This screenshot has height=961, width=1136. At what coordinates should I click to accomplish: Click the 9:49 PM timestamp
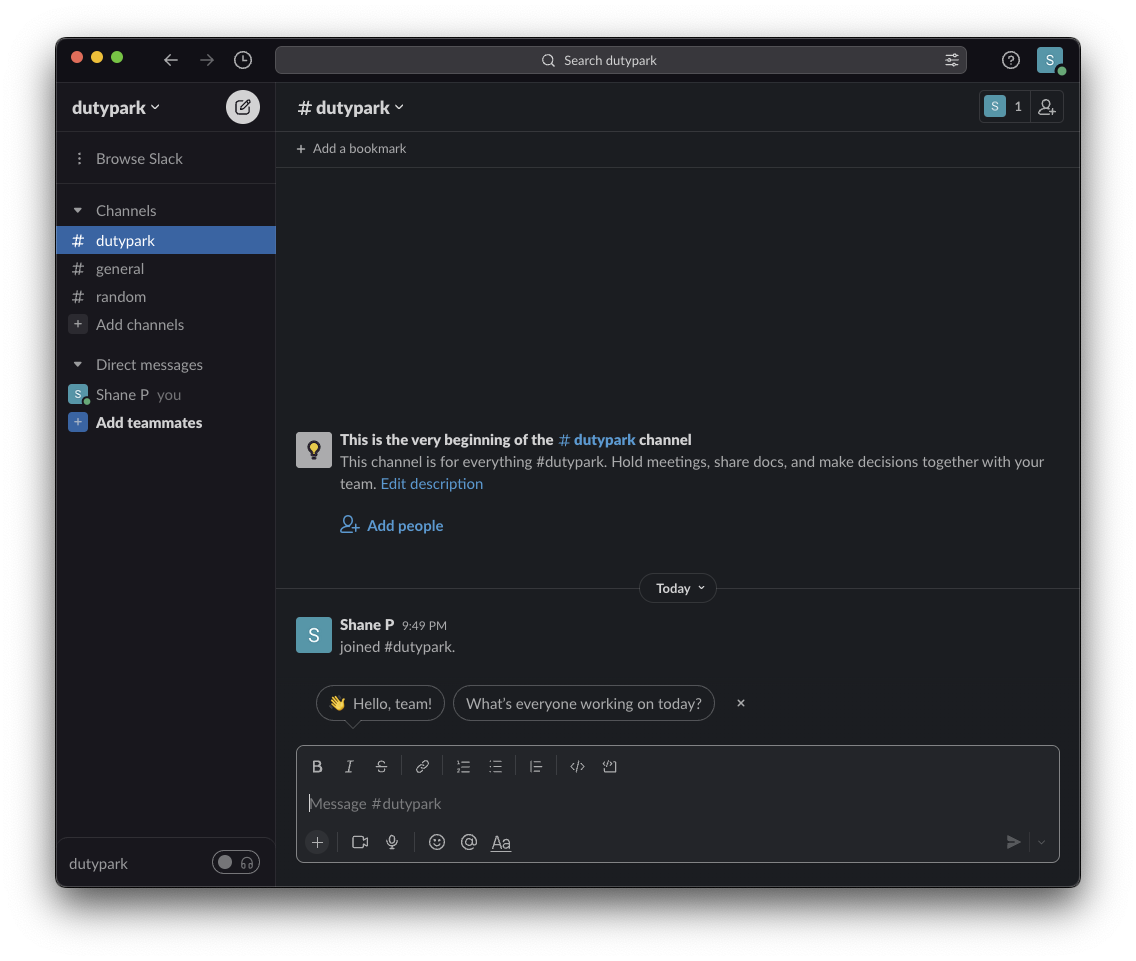tap(424, 625)
